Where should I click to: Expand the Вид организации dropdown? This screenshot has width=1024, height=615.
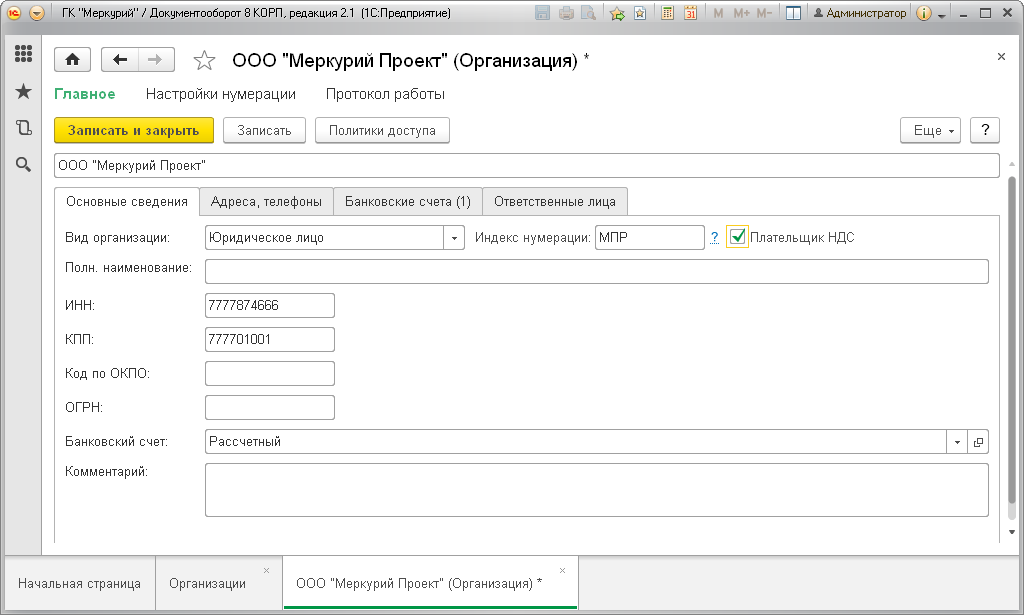point(454,238)
